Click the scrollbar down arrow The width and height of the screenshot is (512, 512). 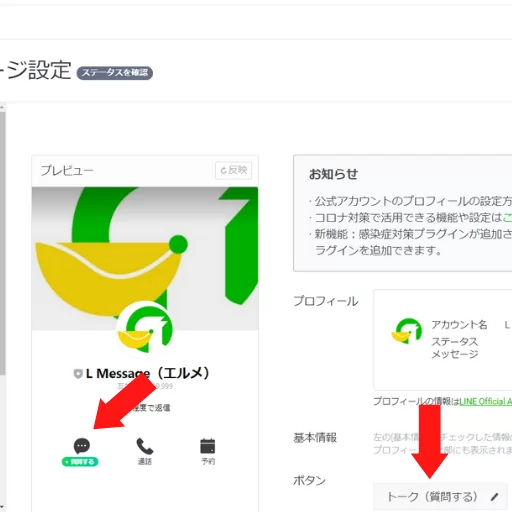[2, 508]
